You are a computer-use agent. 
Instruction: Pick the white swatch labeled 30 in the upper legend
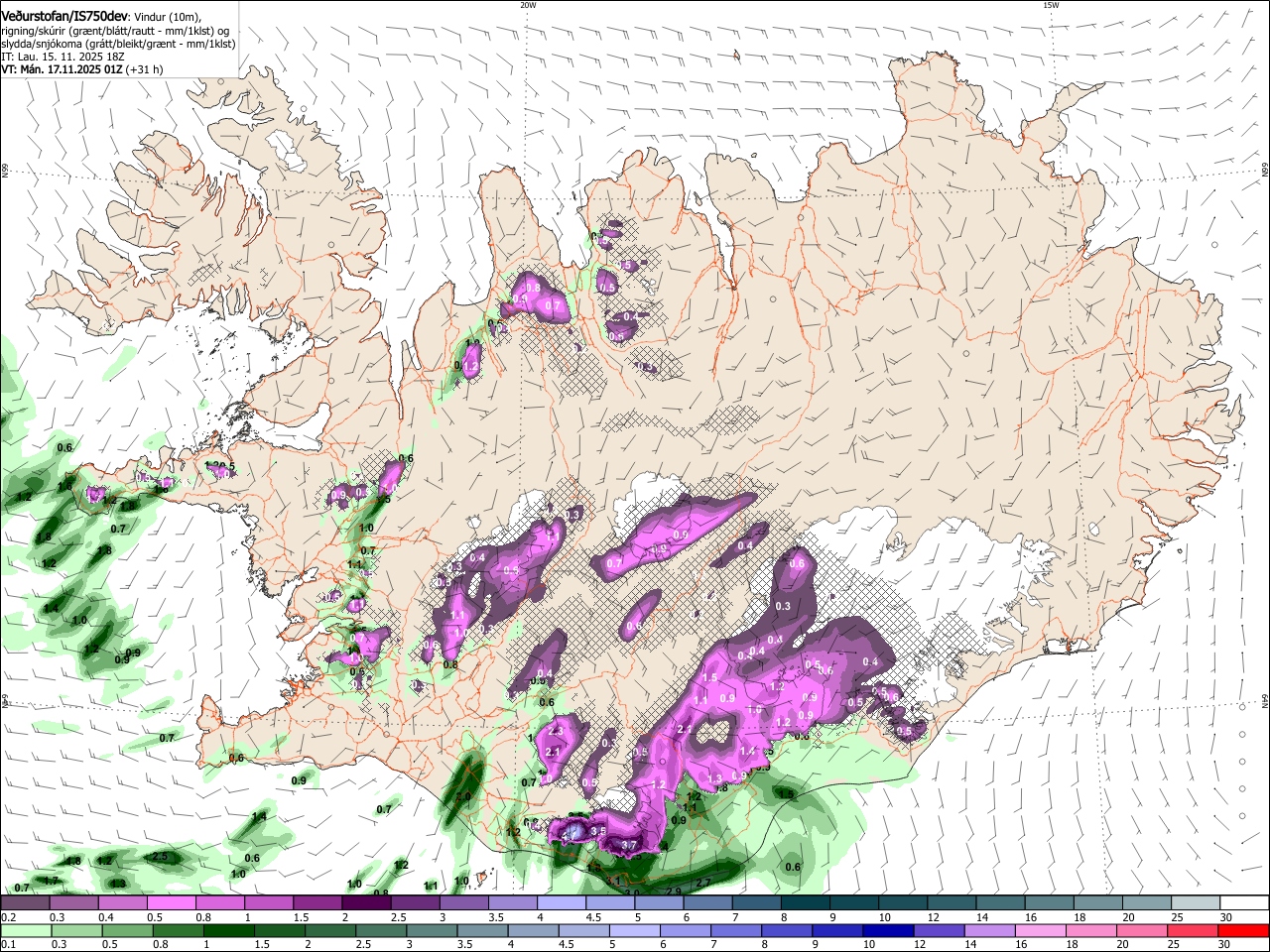(x=1245, y=903)
